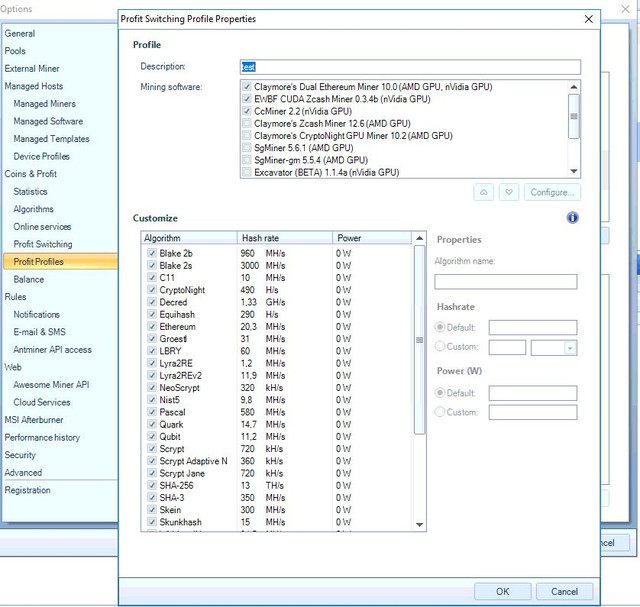Enable Claymore's CryptoNight GPU Miner 10.2
The width and height of the screenshot is (640, 607).
pos(247,136)
